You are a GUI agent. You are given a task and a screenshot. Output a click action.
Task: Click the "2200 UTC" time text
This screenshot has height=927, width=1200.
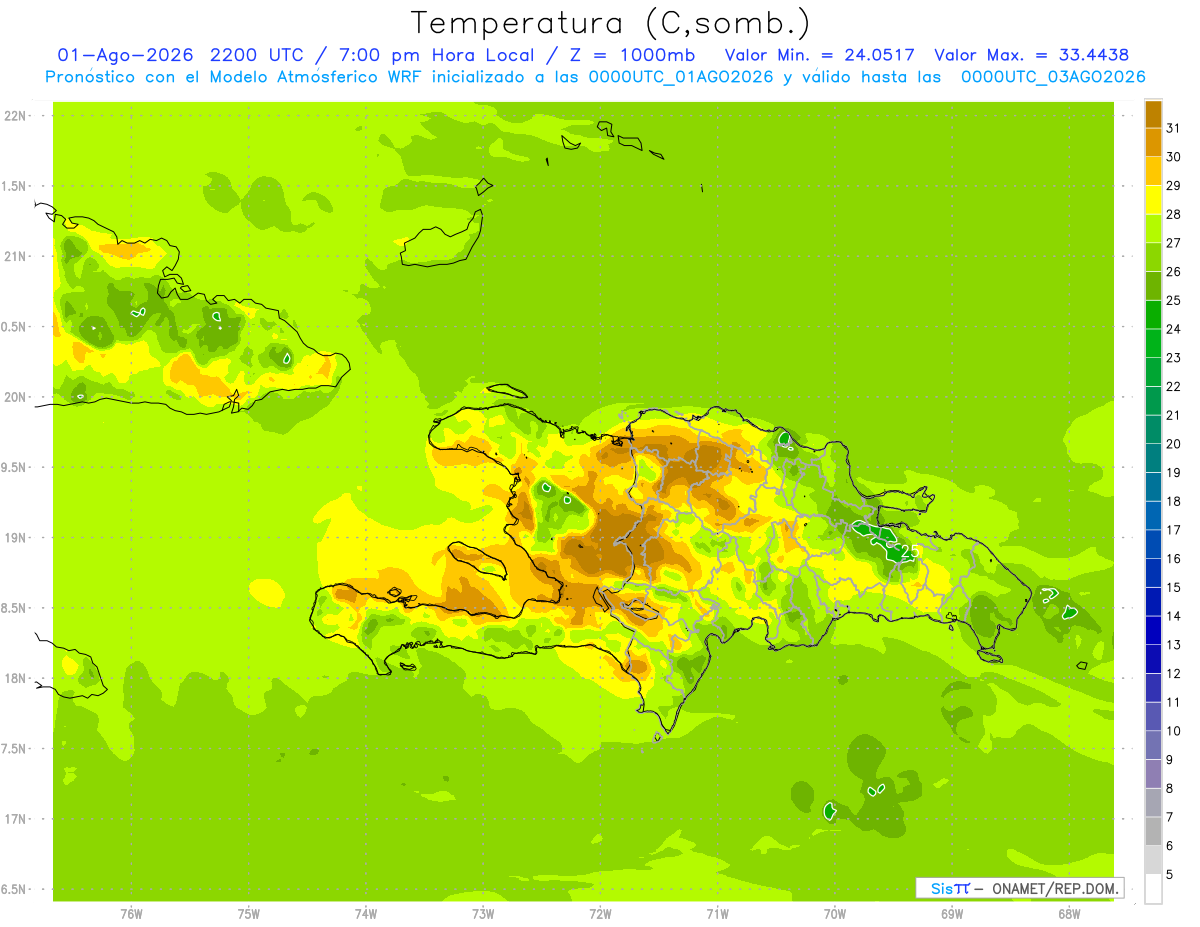click(x=256, y=55)
